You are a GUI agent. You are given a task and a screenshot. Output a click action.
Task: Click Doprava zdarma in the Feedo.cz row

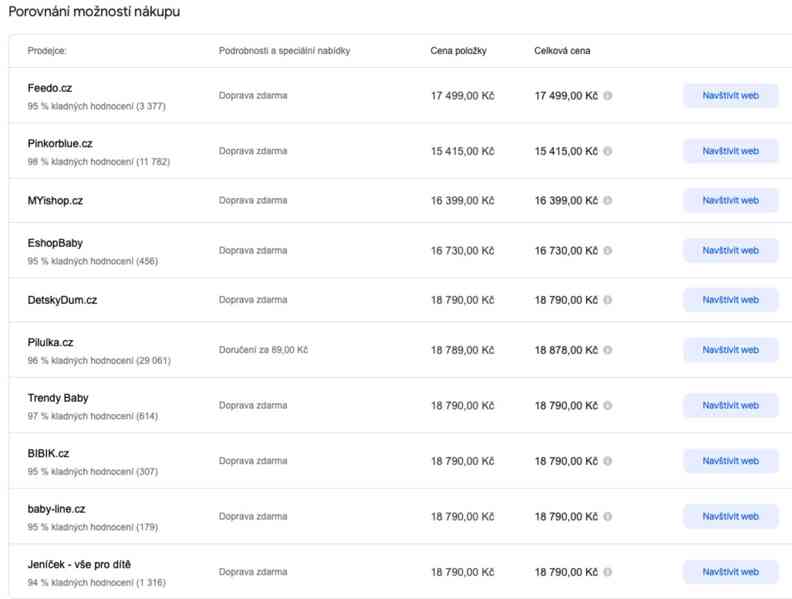(x=253, y=95)
